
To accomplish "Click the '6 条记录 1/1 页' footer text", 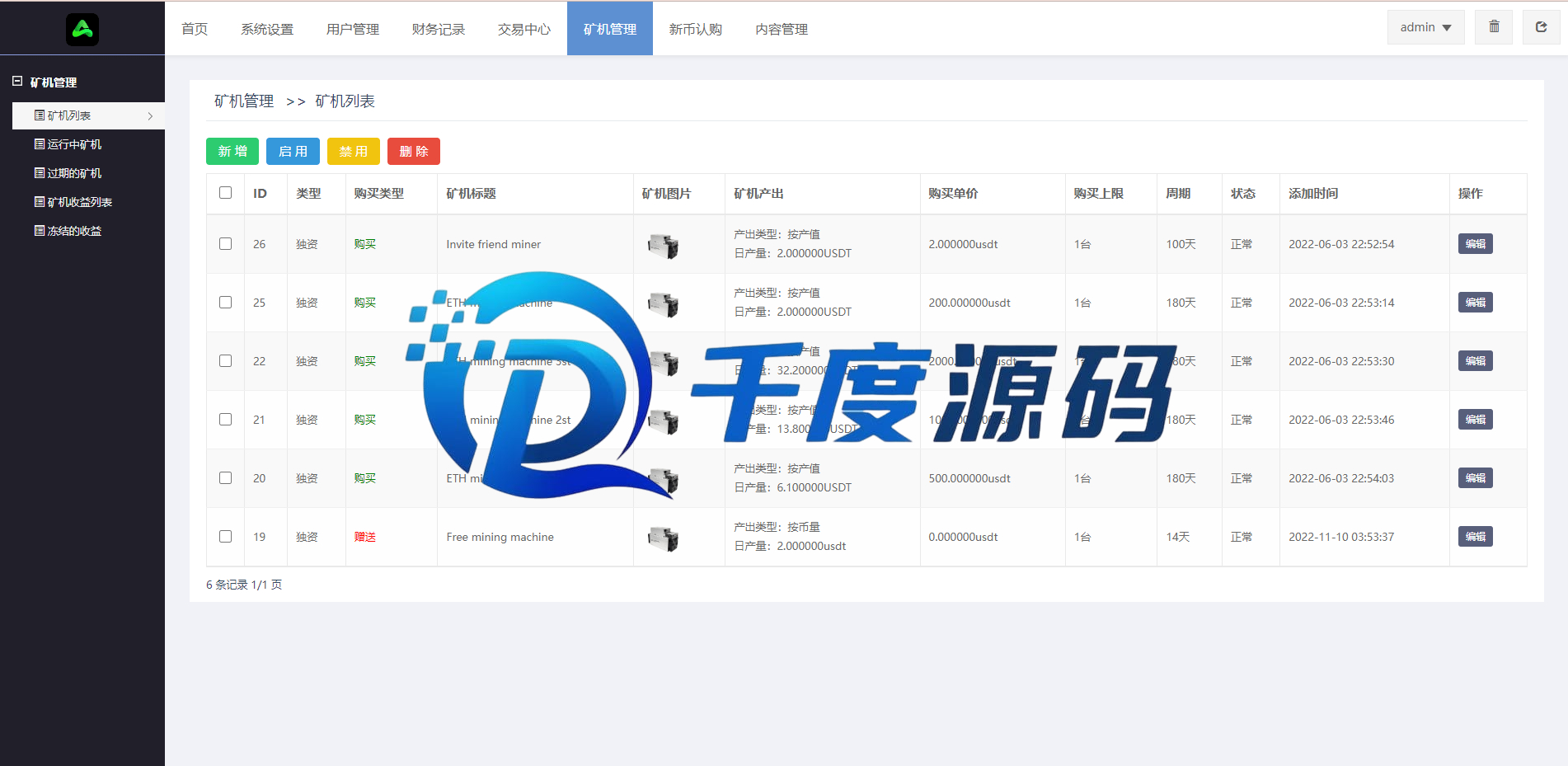I will pyautogui.click(x=244, y=585).
